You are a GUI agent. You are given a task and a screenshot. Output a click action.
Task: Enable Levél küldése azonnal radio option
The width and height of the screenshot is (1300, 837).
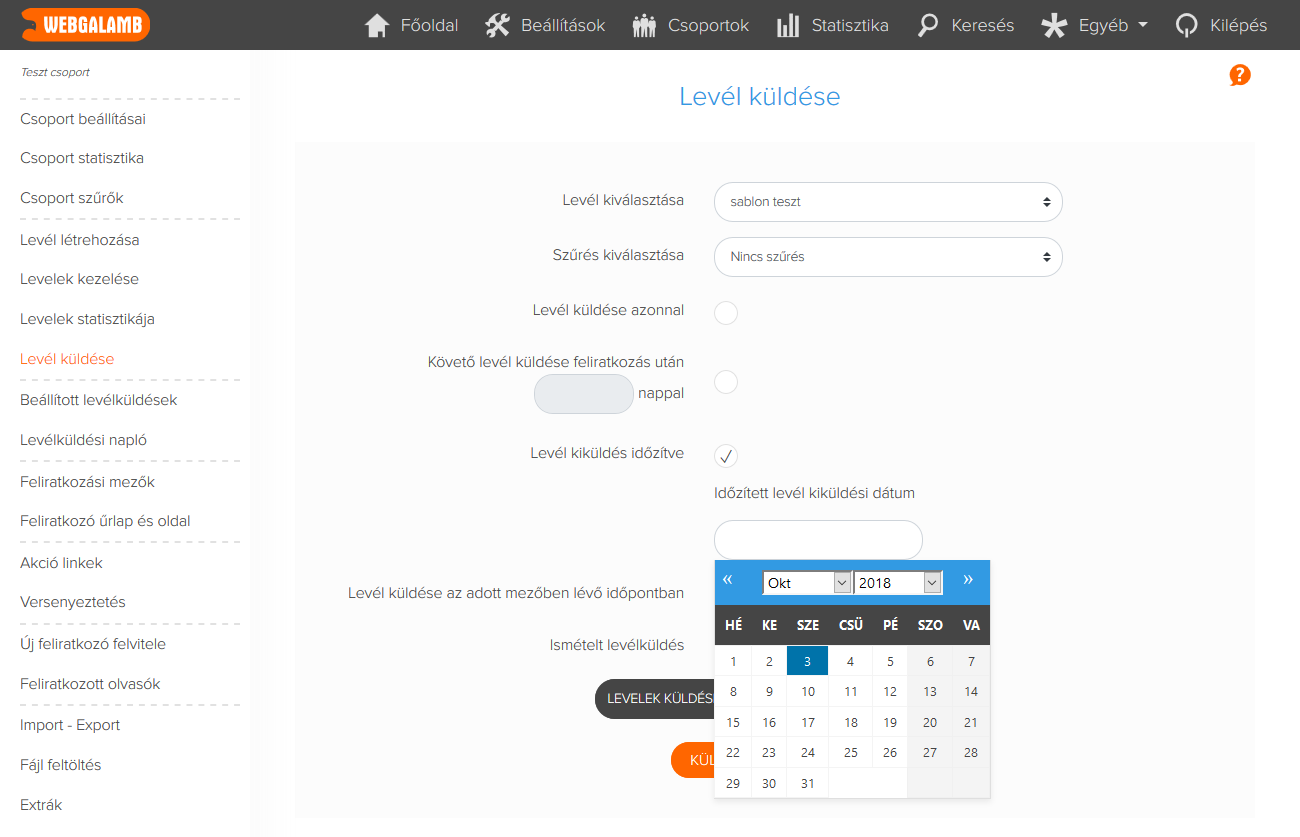click(x=726, y=313)
